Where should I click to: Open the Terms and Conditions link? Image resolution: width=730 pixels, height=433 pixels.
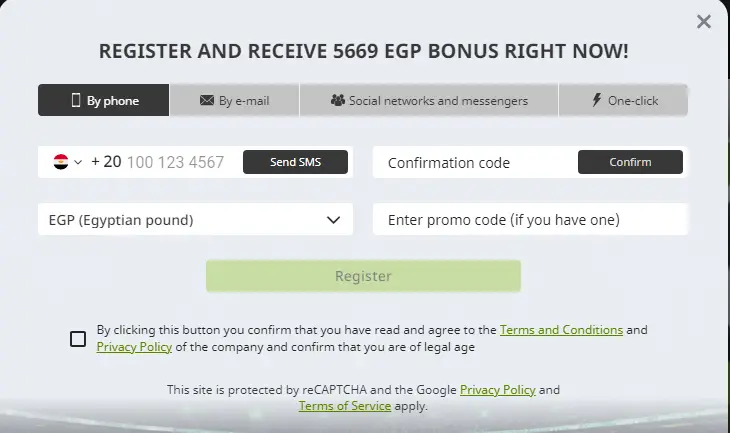561,330
